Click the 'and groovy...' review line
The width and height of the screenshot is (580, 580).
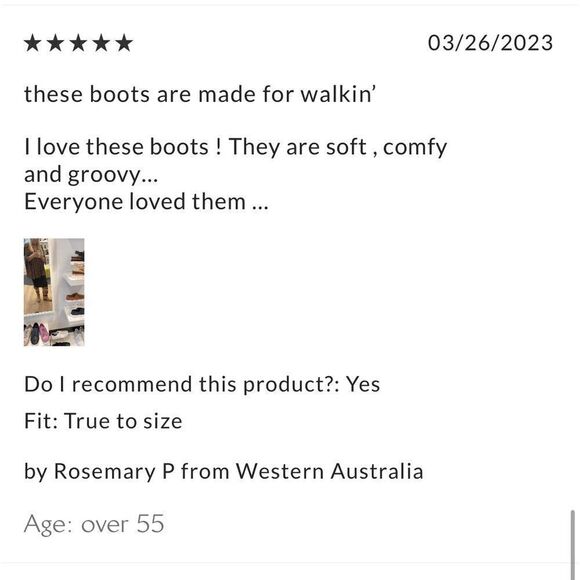(91, 175)
